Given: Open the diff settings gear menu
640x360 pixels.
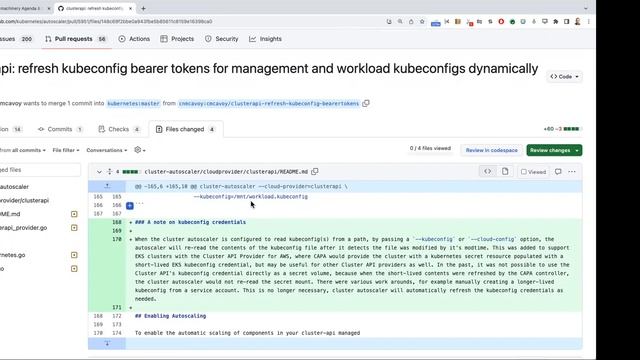Looking at the screenshot, I should pyautogui.click(x=140, y=150).
